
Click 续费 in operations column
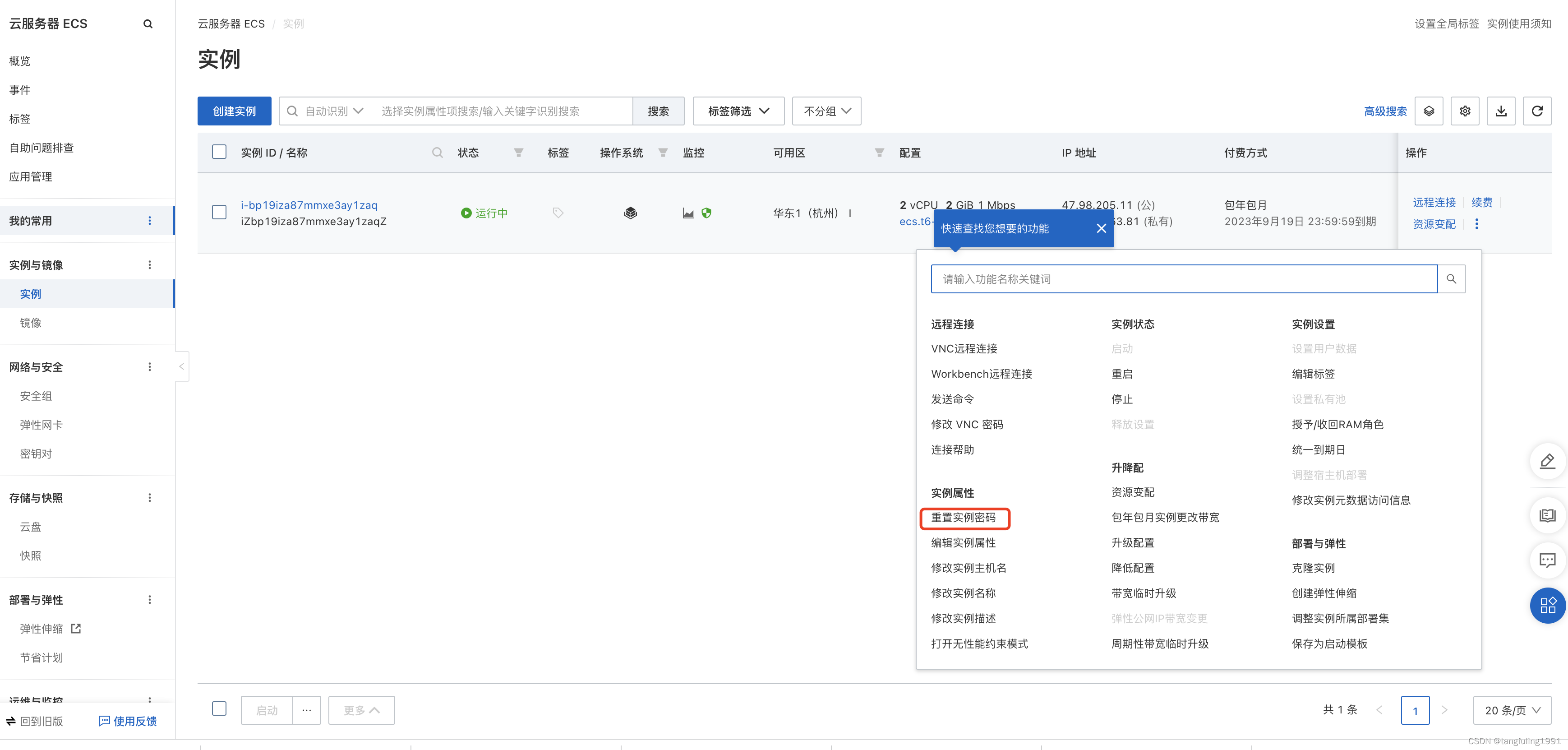click(1481, 202)
